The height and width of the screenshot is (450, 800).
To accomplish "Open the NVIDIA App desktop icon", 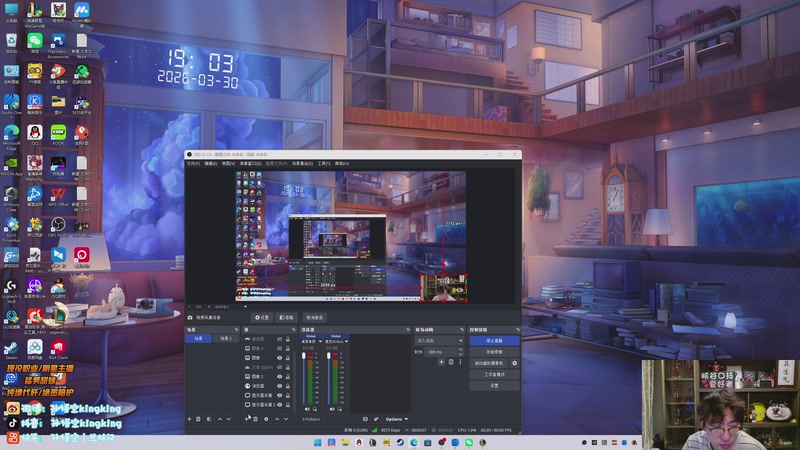I will coord(11,166).
